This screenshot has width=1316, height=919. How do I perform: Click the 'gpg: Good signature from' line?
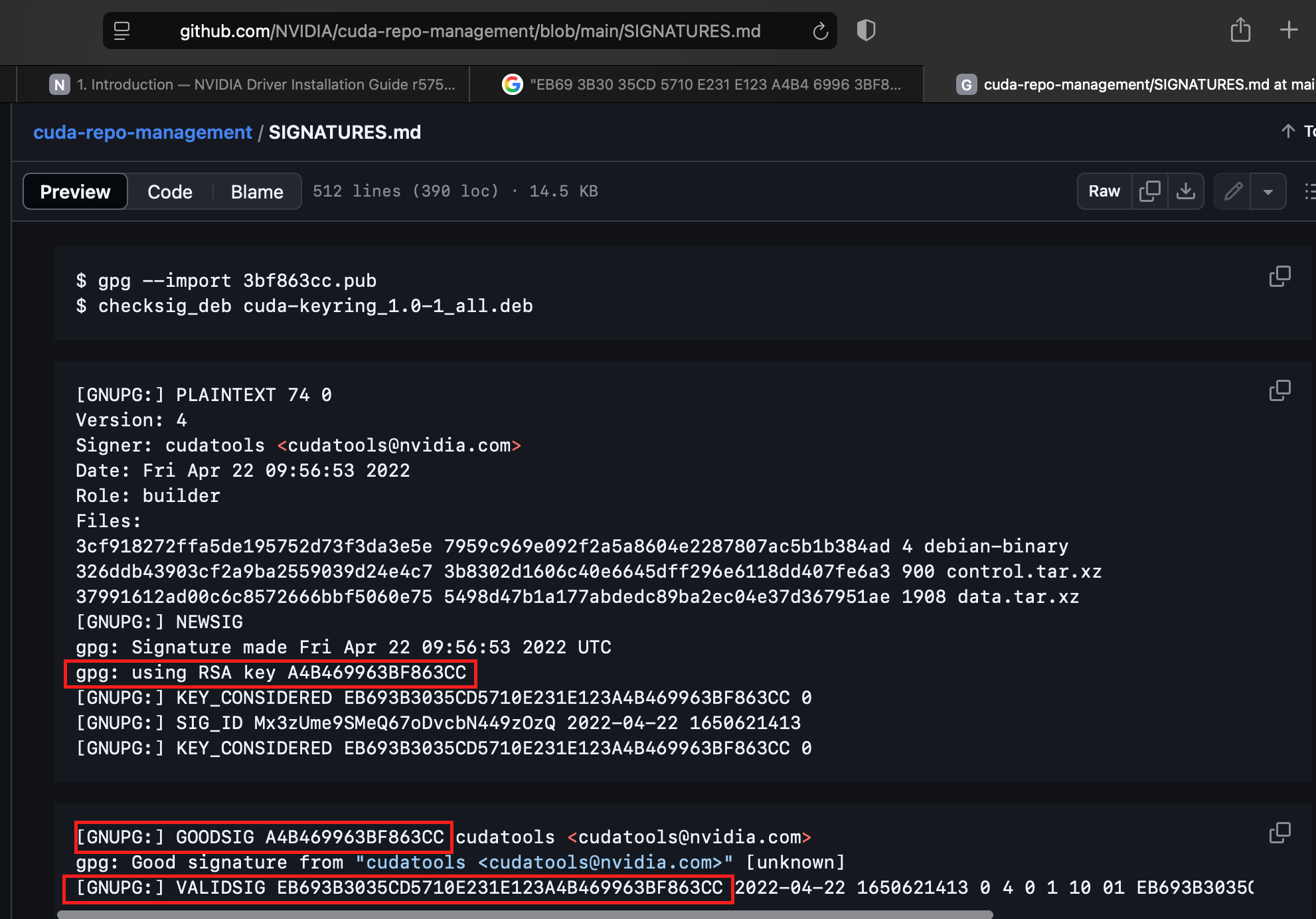[x=460, y=863]
